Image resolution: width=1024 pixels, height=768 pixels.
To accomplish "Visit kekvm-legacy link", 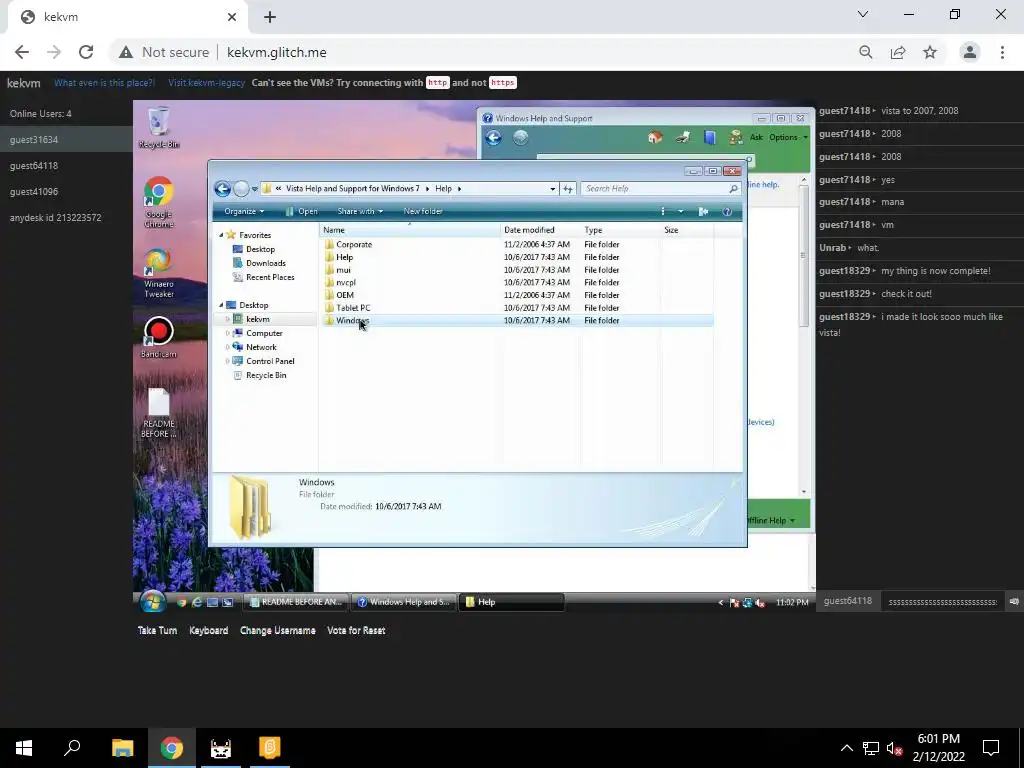I will point(206,83).
